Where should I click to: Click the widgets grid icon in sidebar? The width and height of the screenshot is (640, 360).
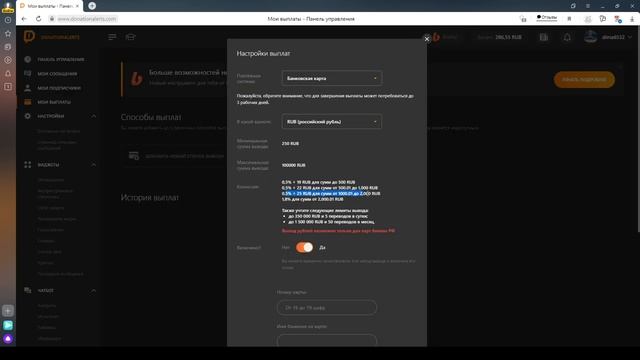pos(27,164)
